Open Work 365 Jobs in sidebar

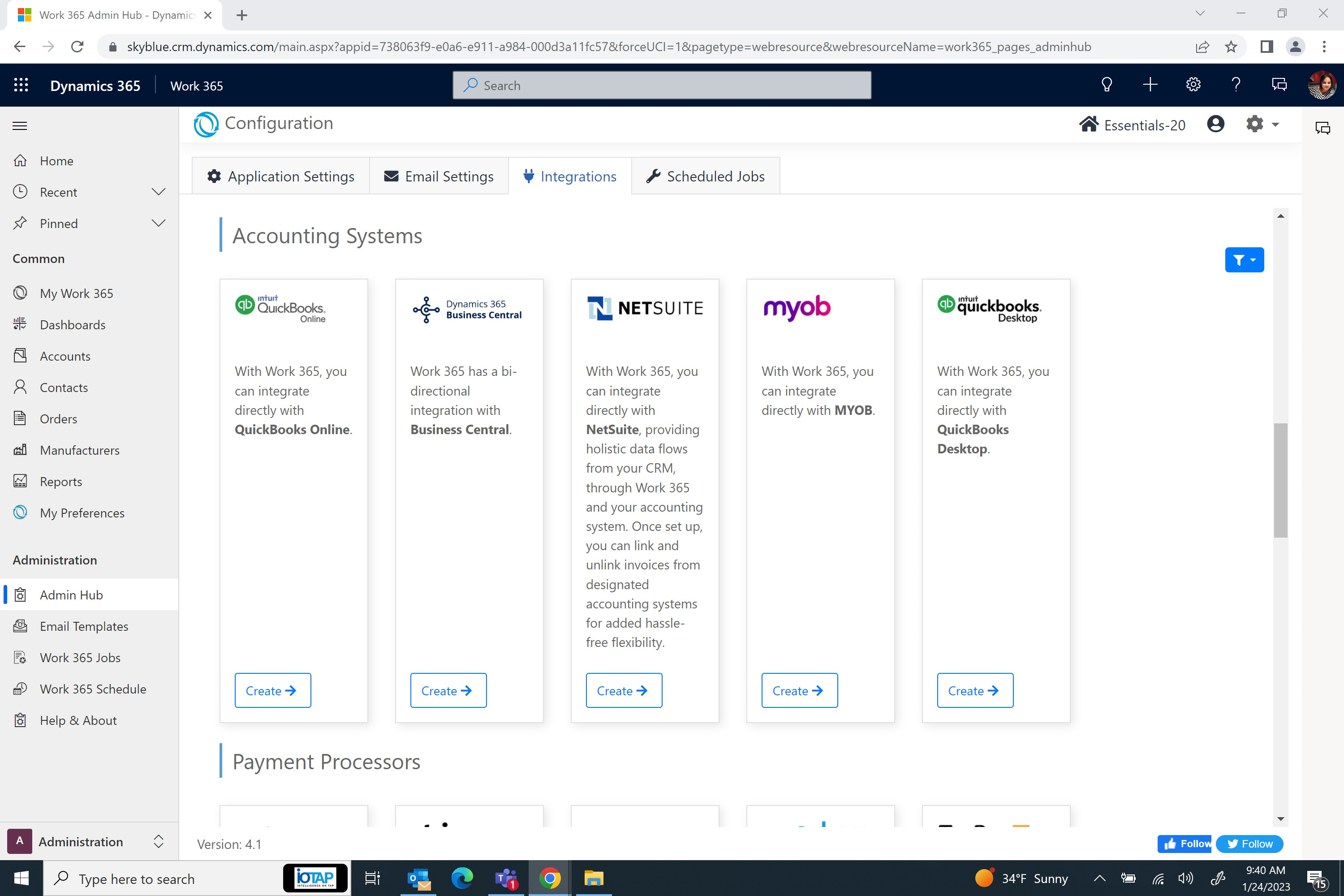pyautogui.click(x=80, y=657)
